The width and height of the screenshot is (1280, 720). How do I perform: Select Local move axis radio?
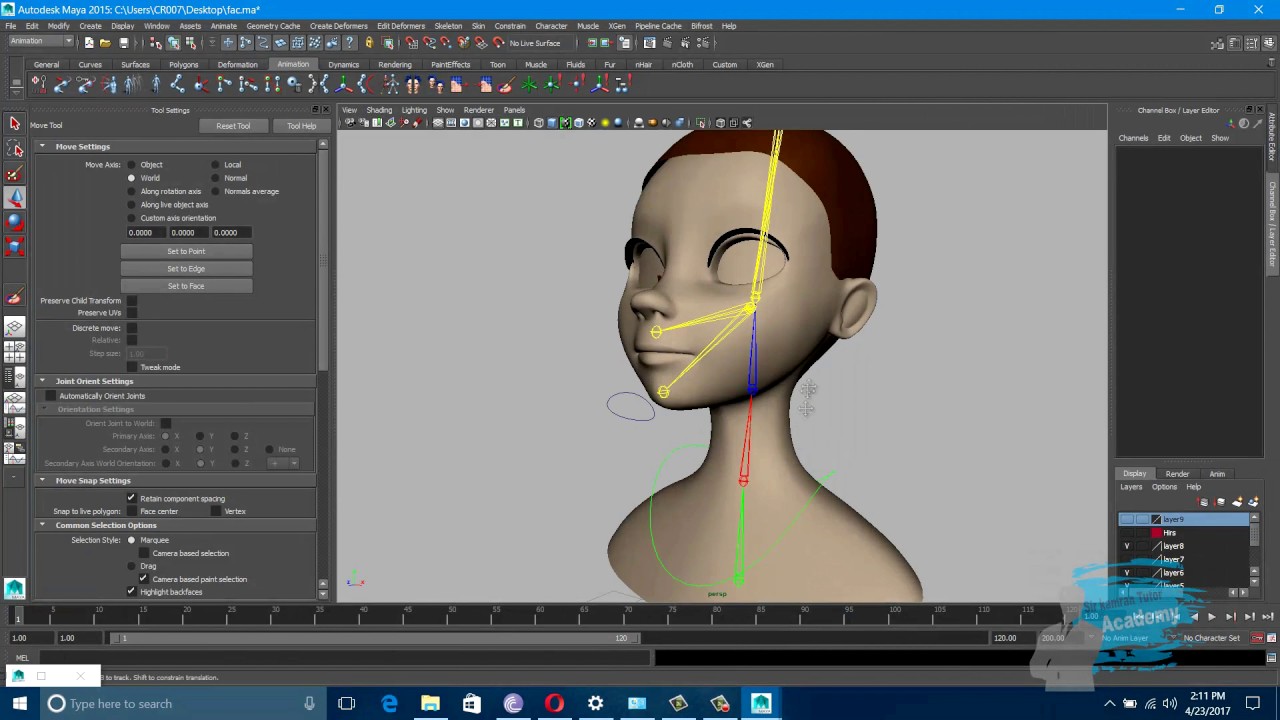click(x=215, y=165)
